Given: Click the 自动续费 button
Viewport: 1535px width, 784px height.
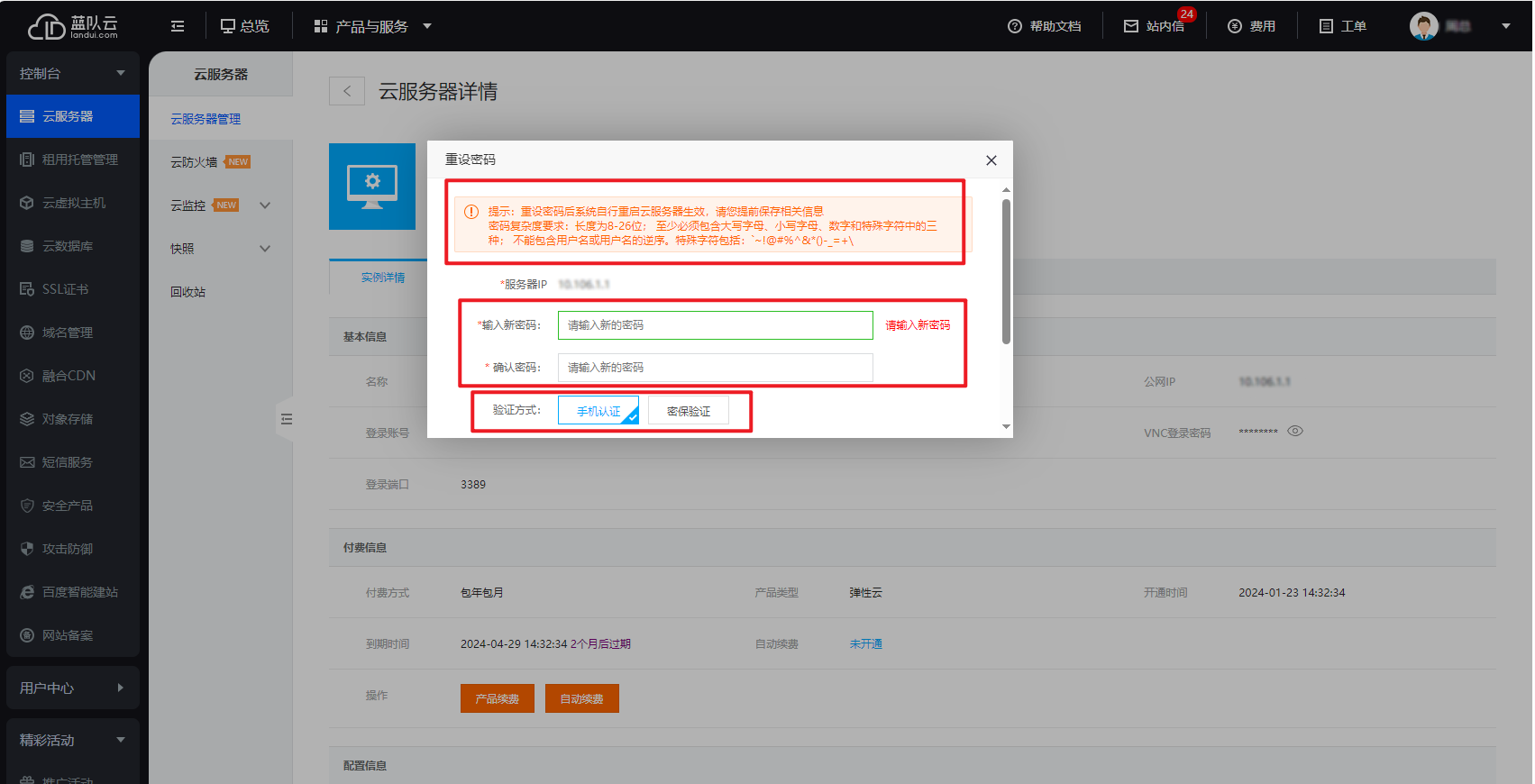Looking at the screenshot, I should 581,698.
